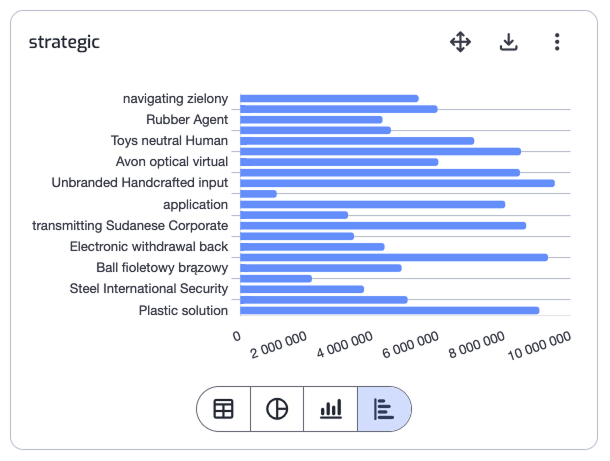Screen dimensions: 610x461
Task: Click the Toys neutral Human bar
Action: (x=357, y=141)
